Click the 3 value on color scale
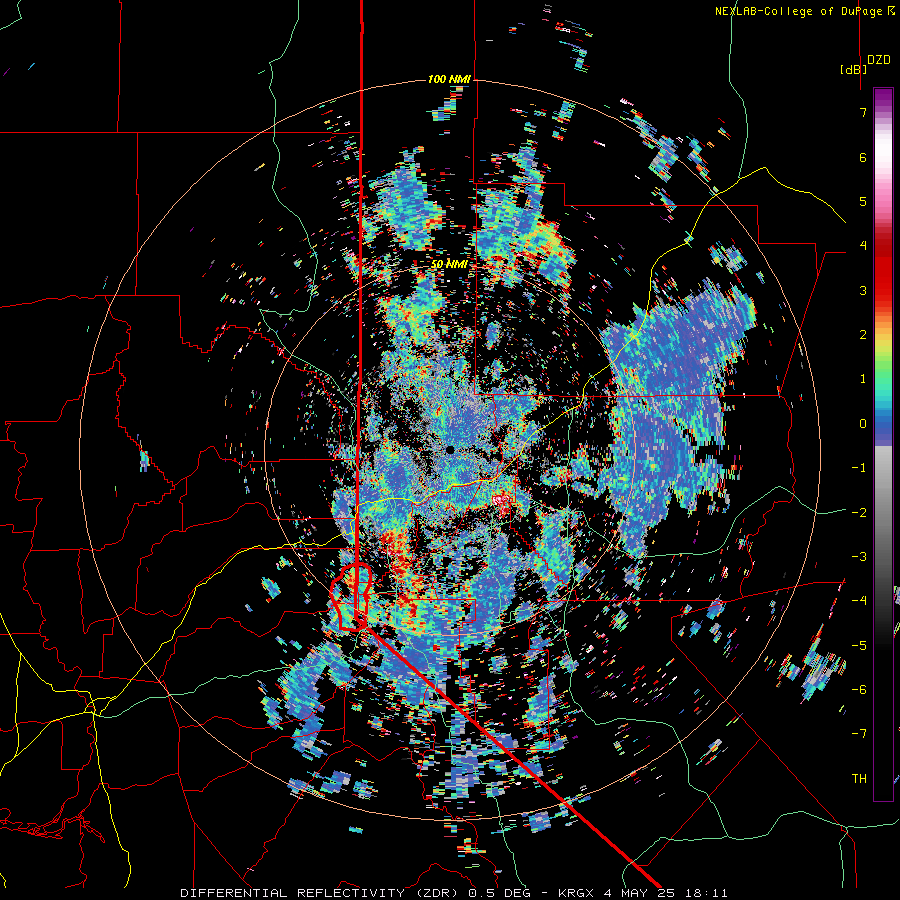Viewport: 900px width, 900px height. coord(863,290)
